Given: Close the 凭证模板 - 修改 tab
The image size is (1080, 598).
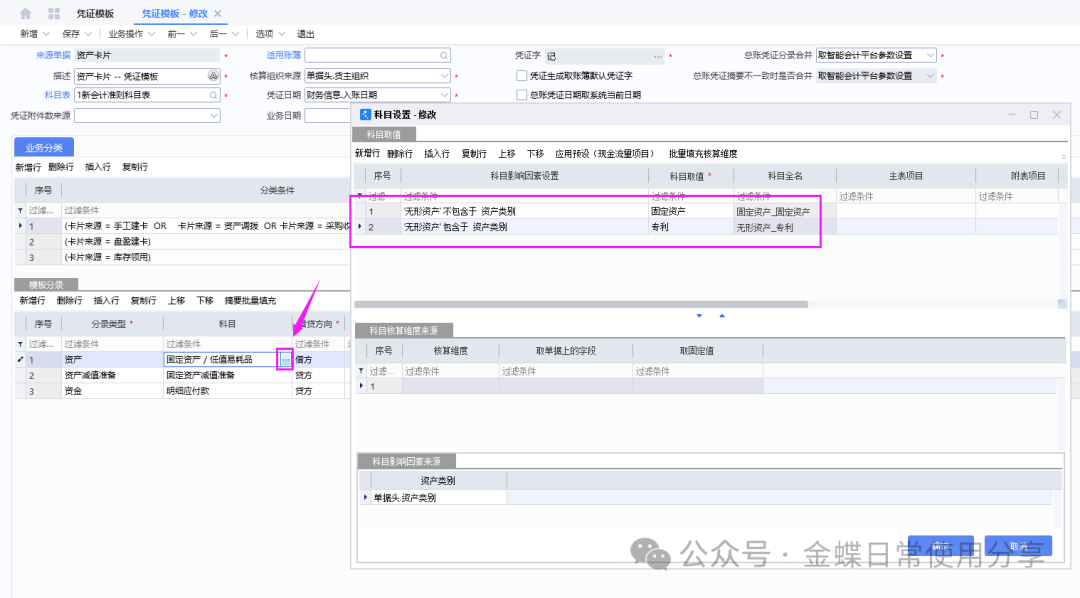Looking at the screenshot, I should coord(219,14).
